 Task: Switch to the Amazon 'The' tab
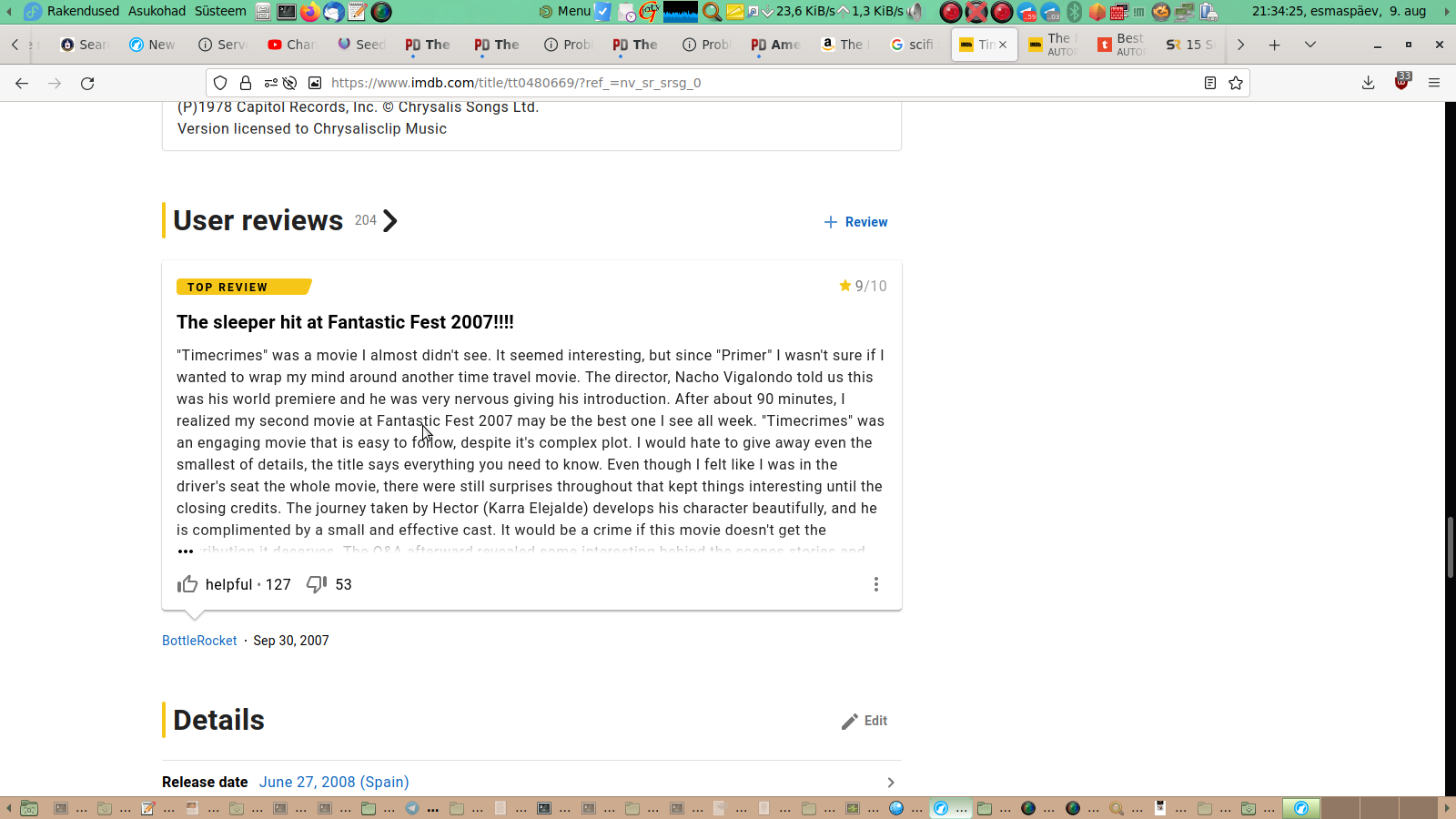click(845, 45)
